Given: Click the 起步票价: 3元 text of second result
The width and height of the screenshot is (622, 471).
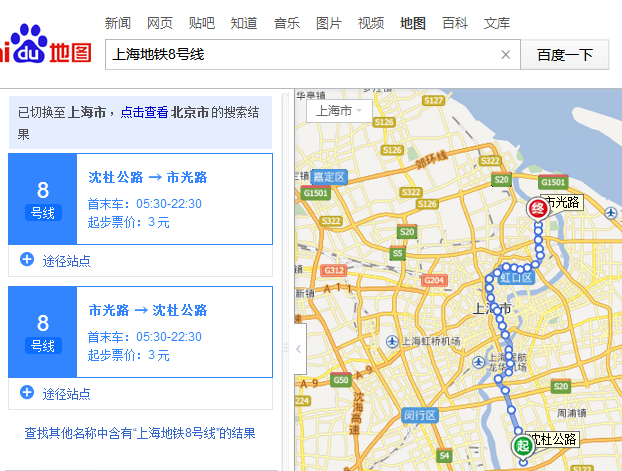Looking at the screenshot, I should click(129, 355).
